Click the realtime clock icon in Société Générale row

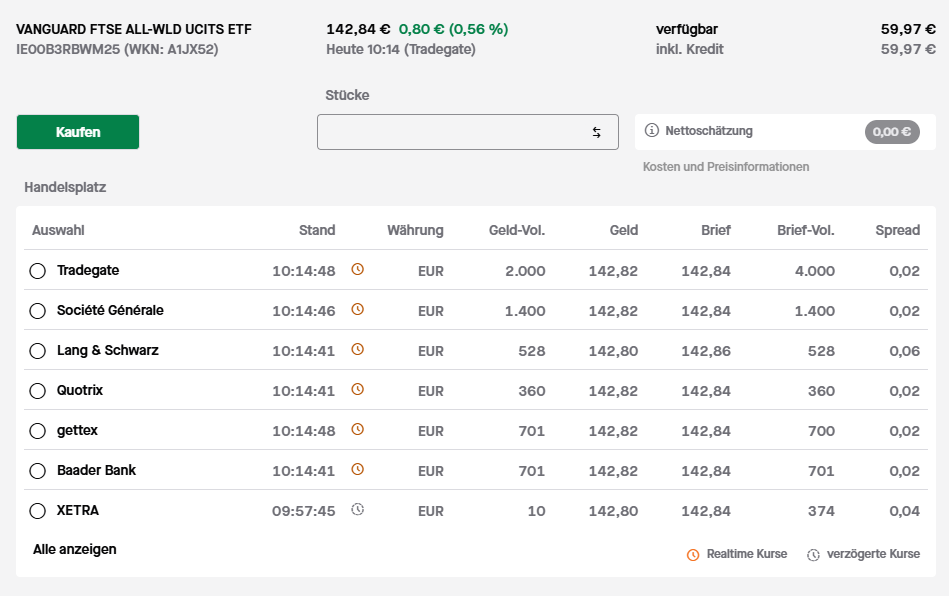tap(358, 309)
